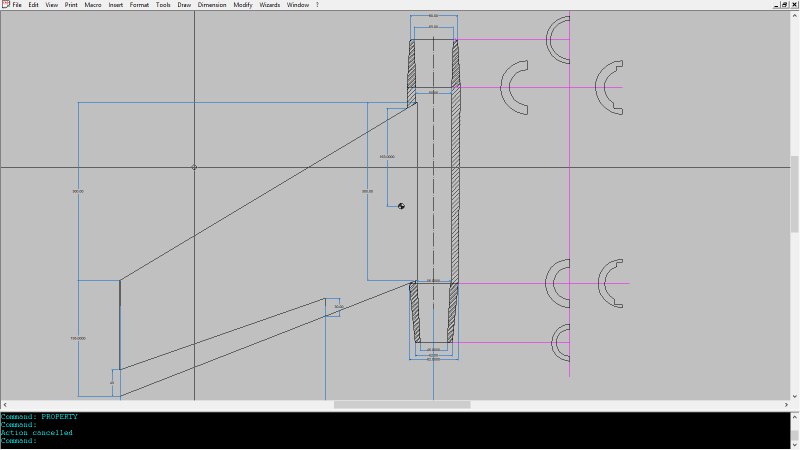
Task: Open the Dimension menu
Action: pos(212,5)
